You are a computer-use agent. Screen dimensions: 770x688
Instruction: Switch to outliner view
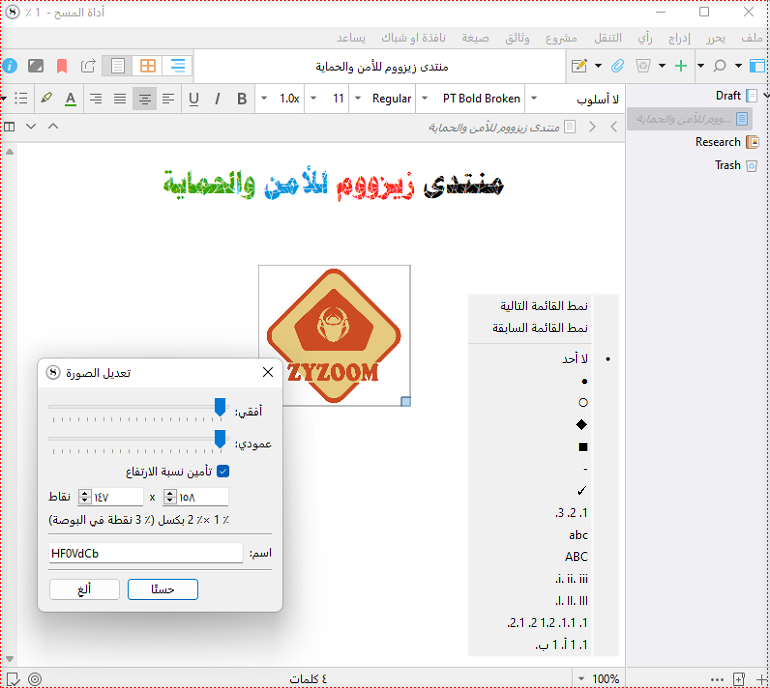(178, 66)
